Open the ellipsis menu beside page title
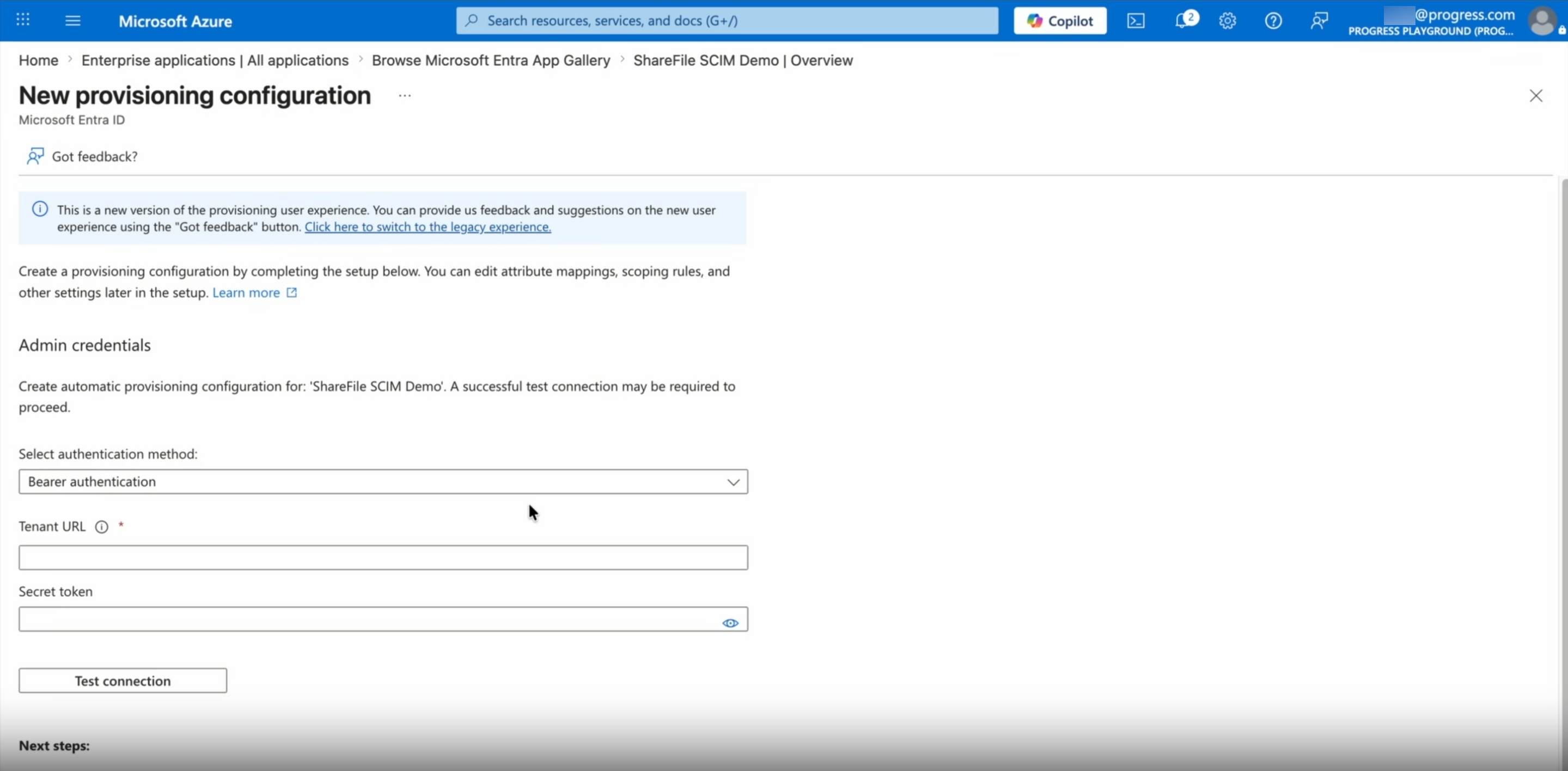This screenshot has width=1568, height=771. coord(405,95)
